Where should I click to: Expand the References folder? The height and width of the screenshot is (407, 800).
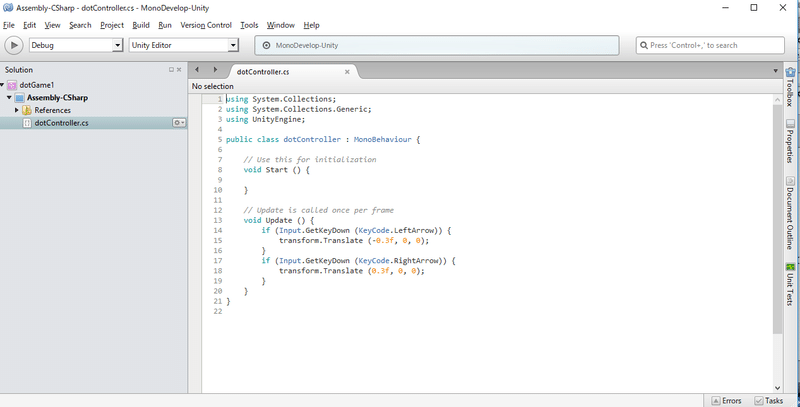click(x=17, y=110)
